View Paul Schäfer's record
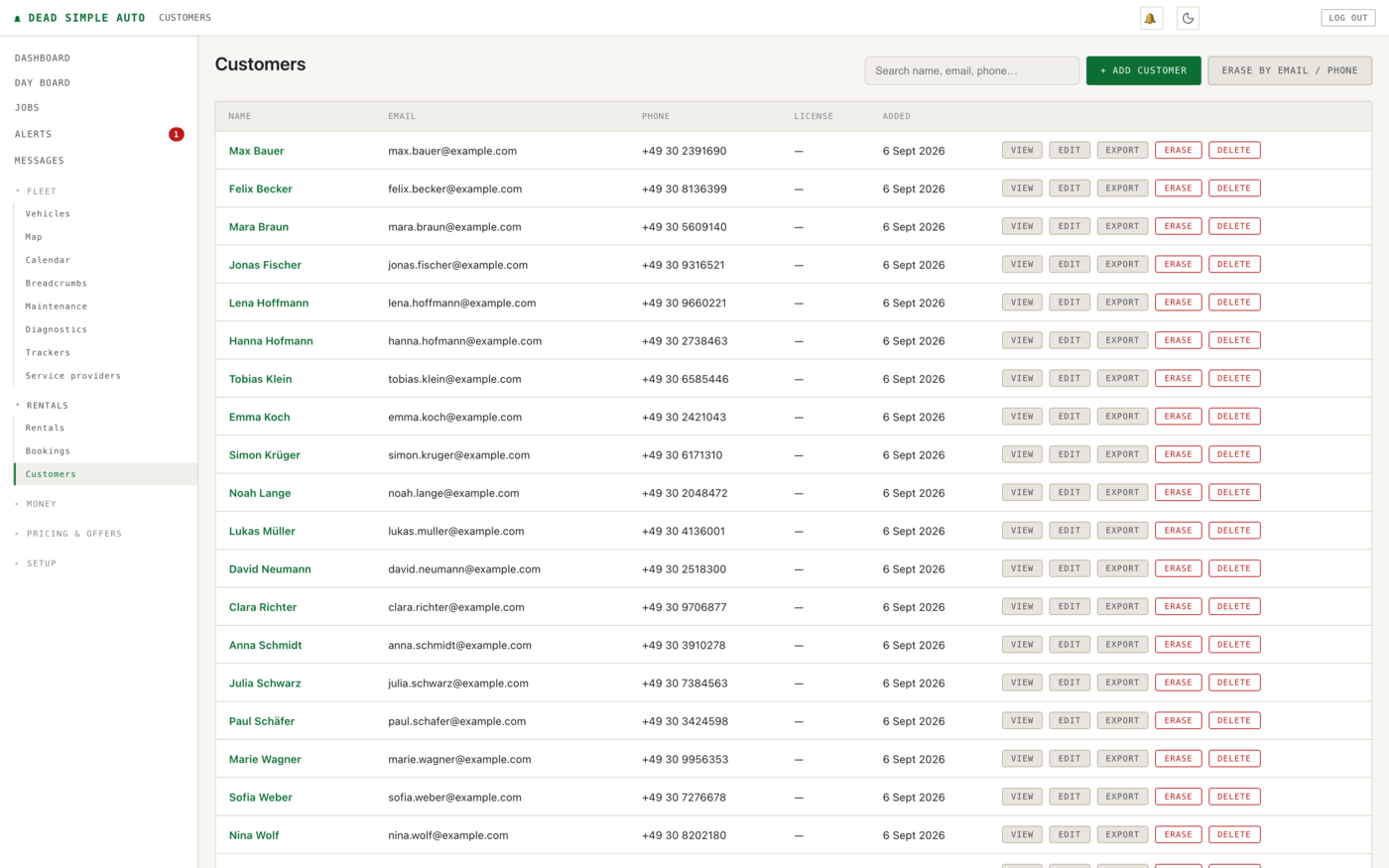The image size is (1389, 868). [1022, 720]
